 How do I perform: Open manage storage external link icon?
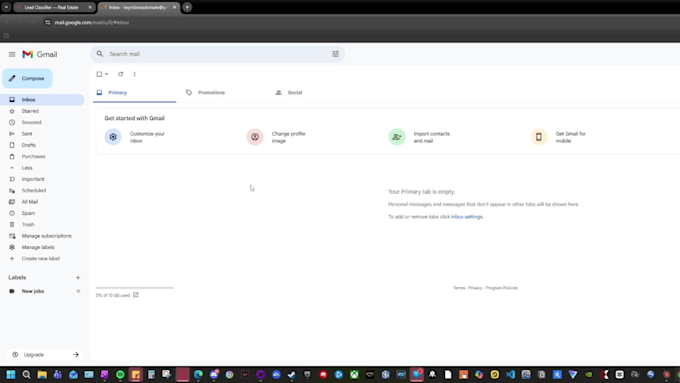136,295
